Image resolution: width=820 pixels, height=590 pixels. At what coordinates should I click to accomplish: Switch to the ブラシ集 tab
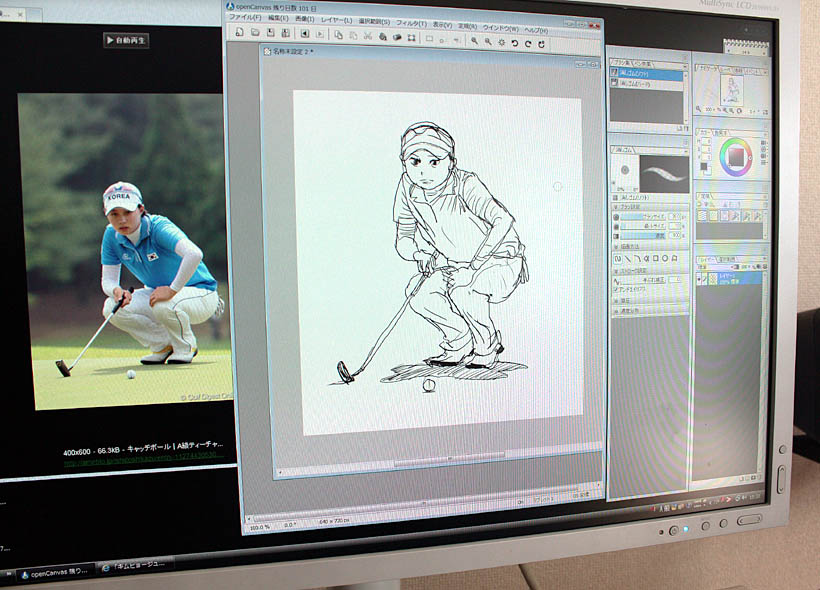[621, 63]
